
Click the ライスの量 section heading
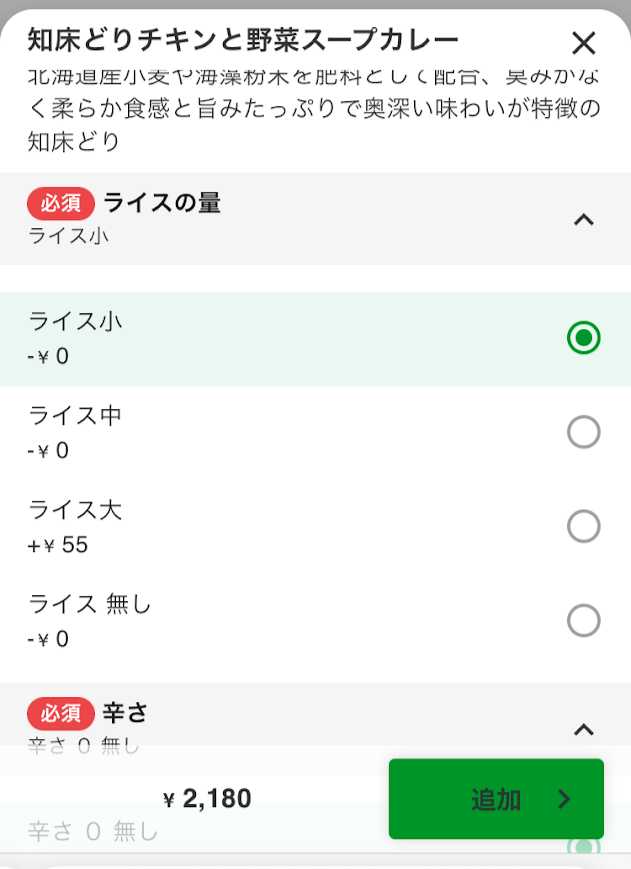[162, 203]
